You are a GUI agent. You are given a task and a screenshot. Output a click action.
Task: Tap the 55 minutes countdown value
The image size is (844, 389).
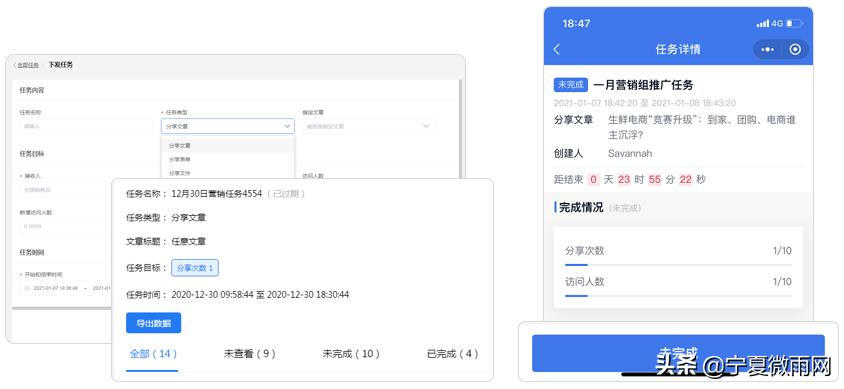(655, 180)
